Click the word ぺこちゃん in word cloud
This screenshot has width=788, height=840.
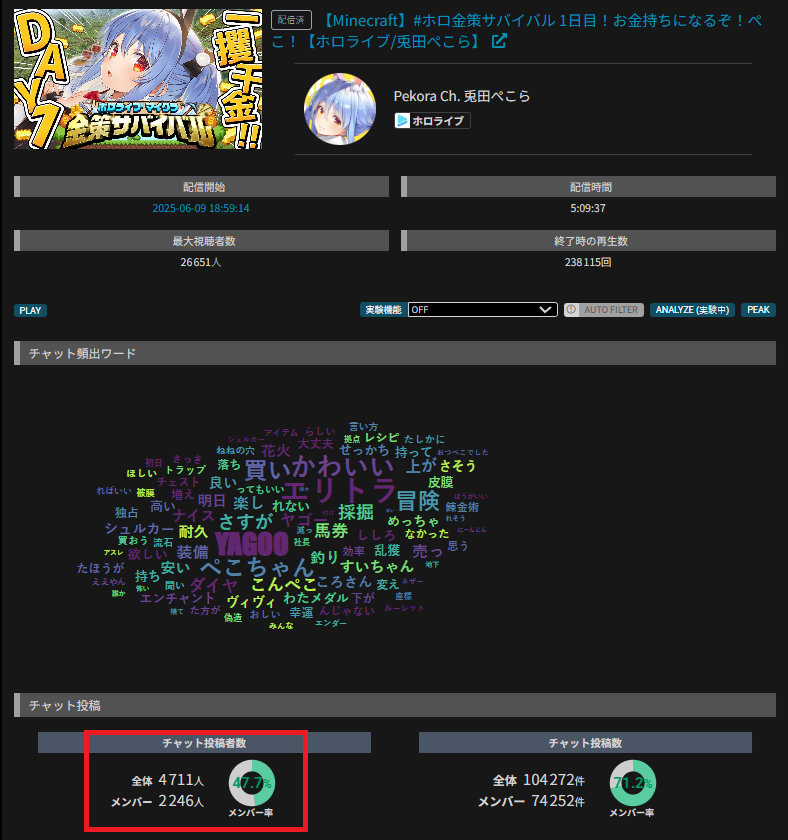[x=257, y=567]
